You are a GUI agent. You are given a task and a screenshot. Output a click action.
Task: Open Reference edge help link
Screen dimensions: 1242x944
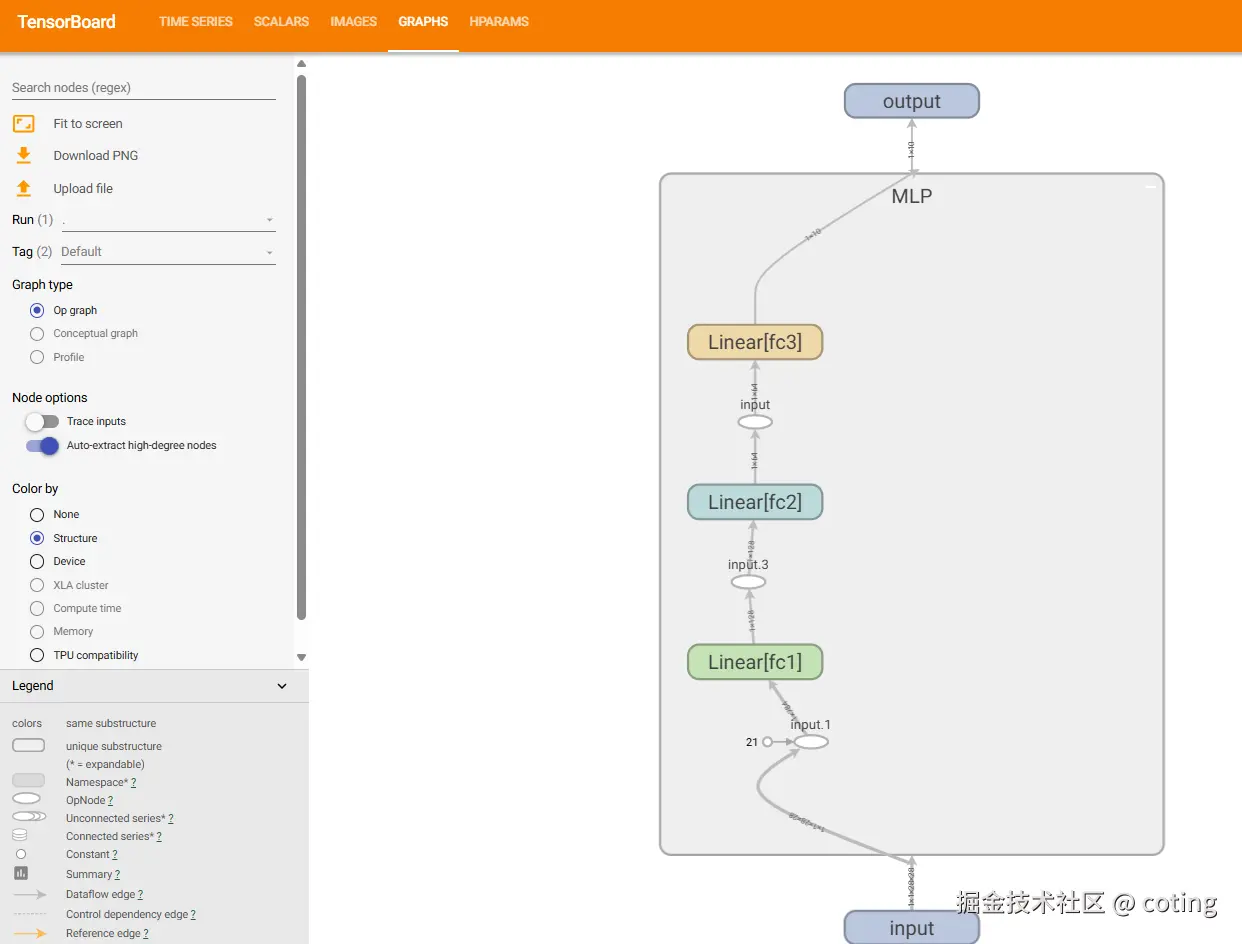pos(146,934)
